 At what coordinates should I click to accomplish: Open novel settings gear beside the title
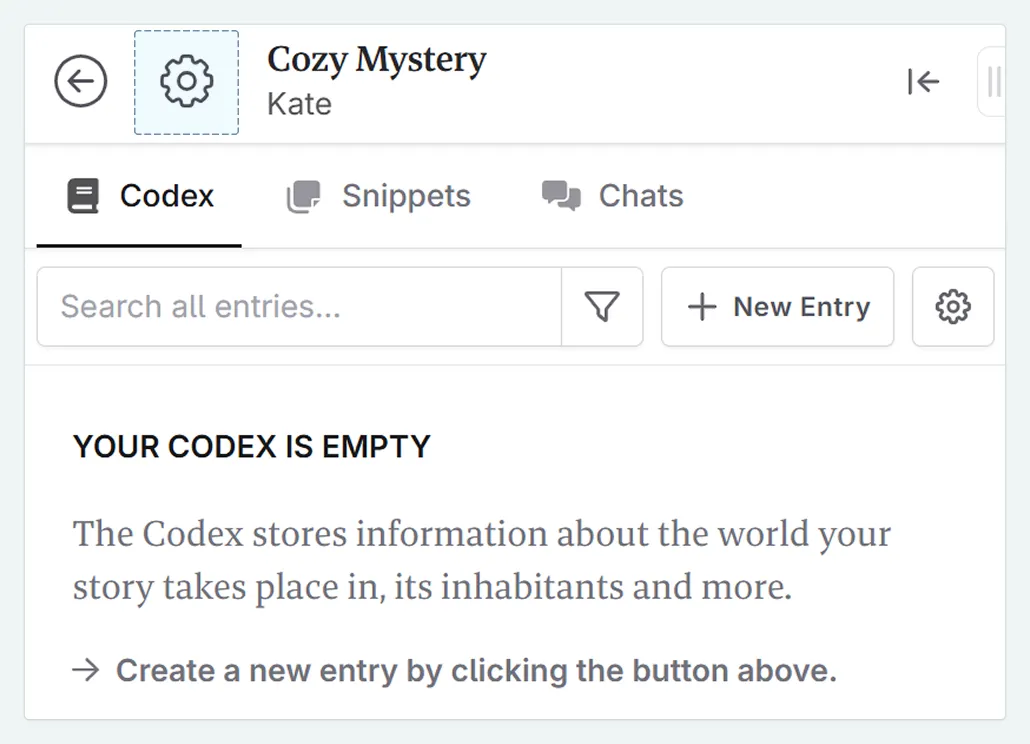[x=187, y=82]
